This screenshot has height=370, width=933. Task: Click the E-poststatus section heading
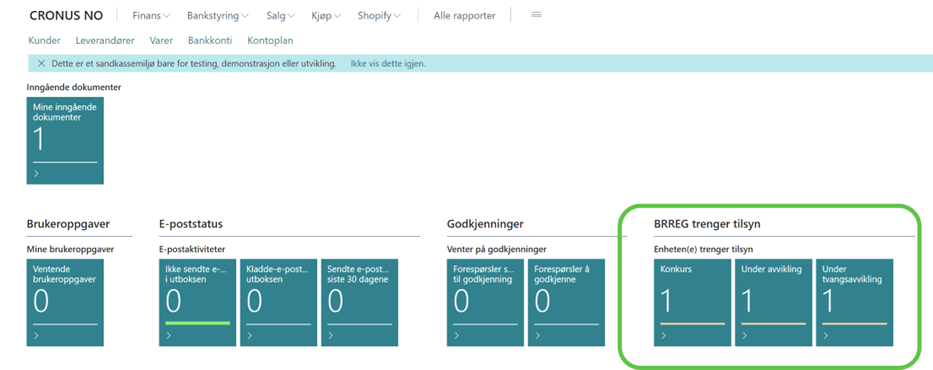pyautogui.click(x=191, y=224)
